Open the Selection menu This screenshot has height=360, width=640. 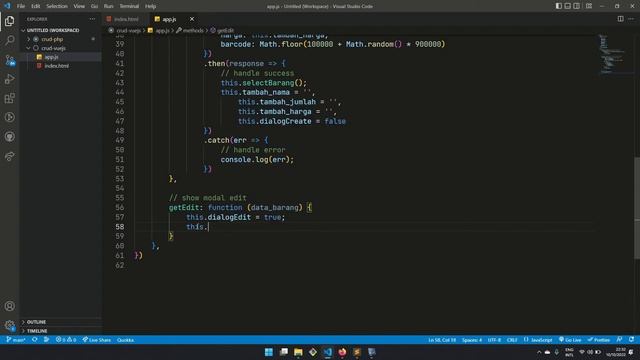(x=57, y=6)
